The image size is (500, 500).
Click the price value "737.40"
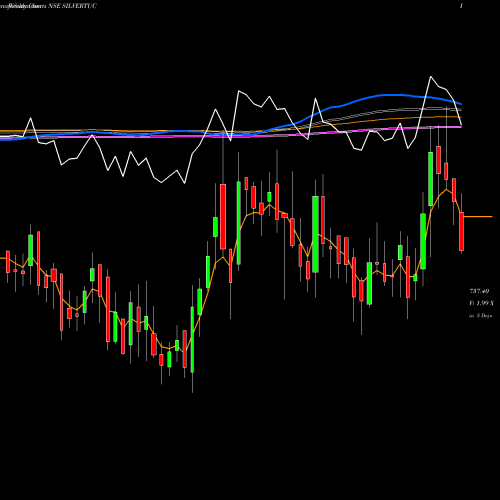coord(479,291)
